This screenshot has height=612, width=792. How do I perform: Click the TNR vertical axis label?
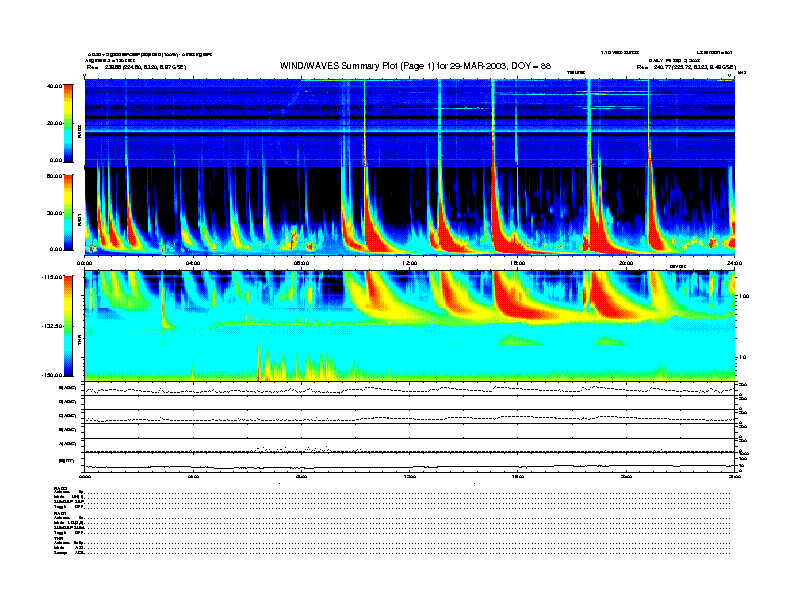[80, 342]
